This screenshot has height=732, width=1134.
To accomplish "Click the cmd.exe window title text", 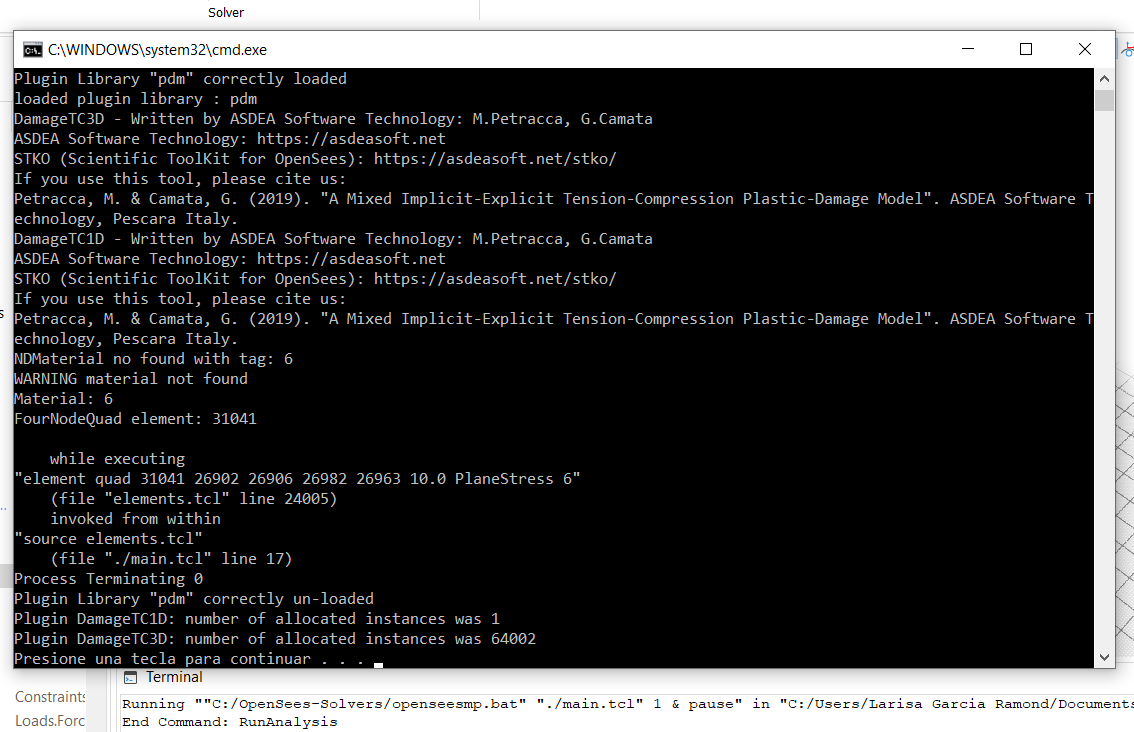I will pos(157,50).
